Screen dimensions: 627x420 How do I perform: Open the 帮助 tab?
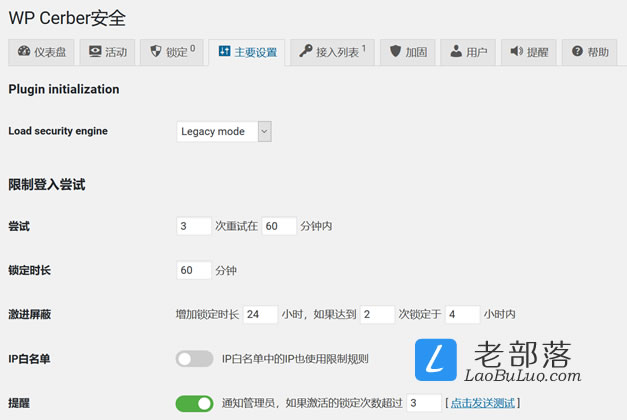click(589, 52)
